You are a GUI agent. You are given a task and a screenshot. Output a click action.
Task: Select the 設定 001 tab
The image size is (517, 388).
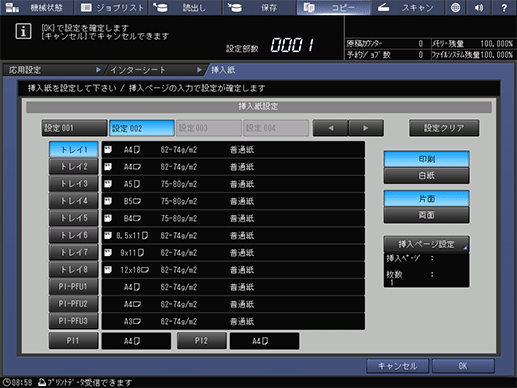[74, 128]
